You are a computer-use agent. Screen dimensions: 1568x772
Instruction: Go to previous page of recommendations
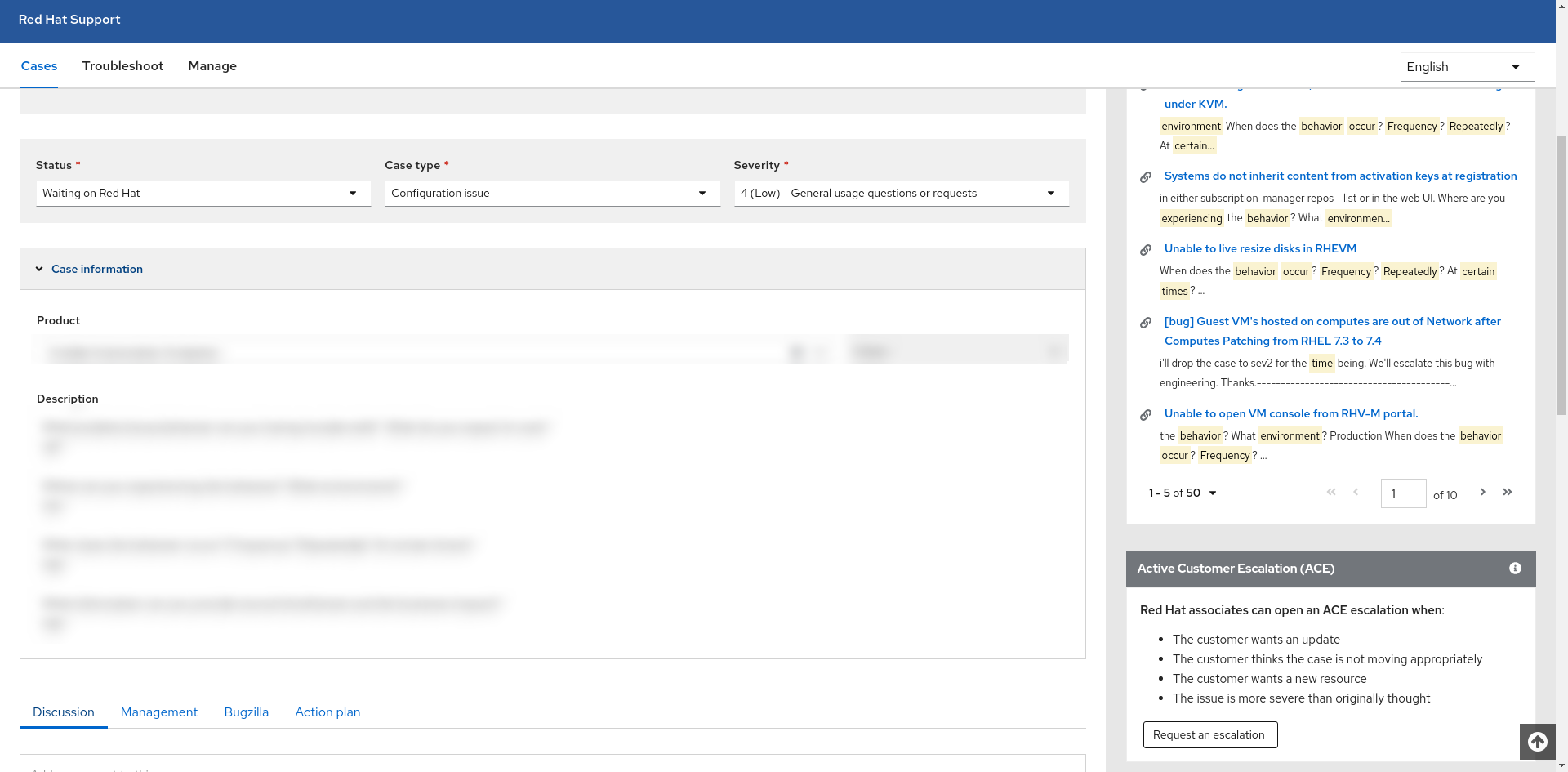[1356, 492]
